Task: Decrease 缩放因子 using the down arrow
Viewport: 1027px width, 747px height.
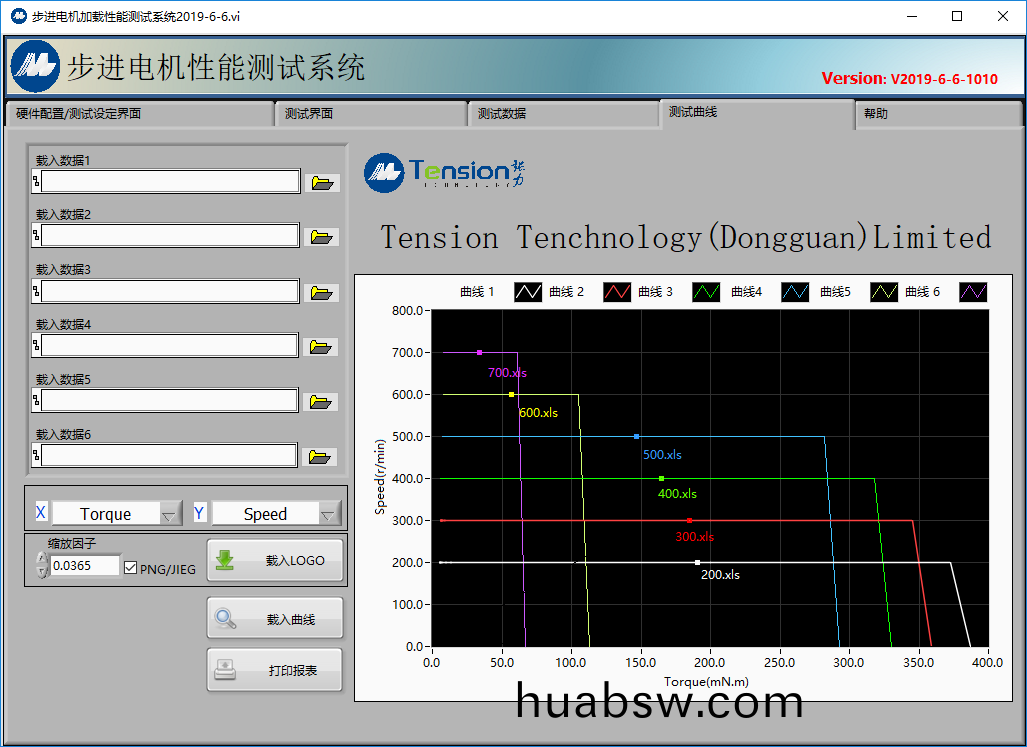Action: pyautogui.click(x=41, y=572)
